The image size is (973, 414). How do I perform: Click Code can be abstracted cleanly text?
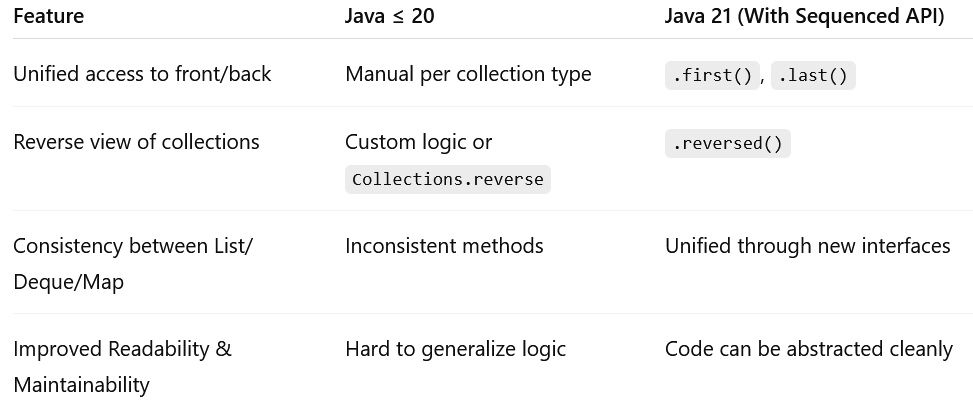808,349
